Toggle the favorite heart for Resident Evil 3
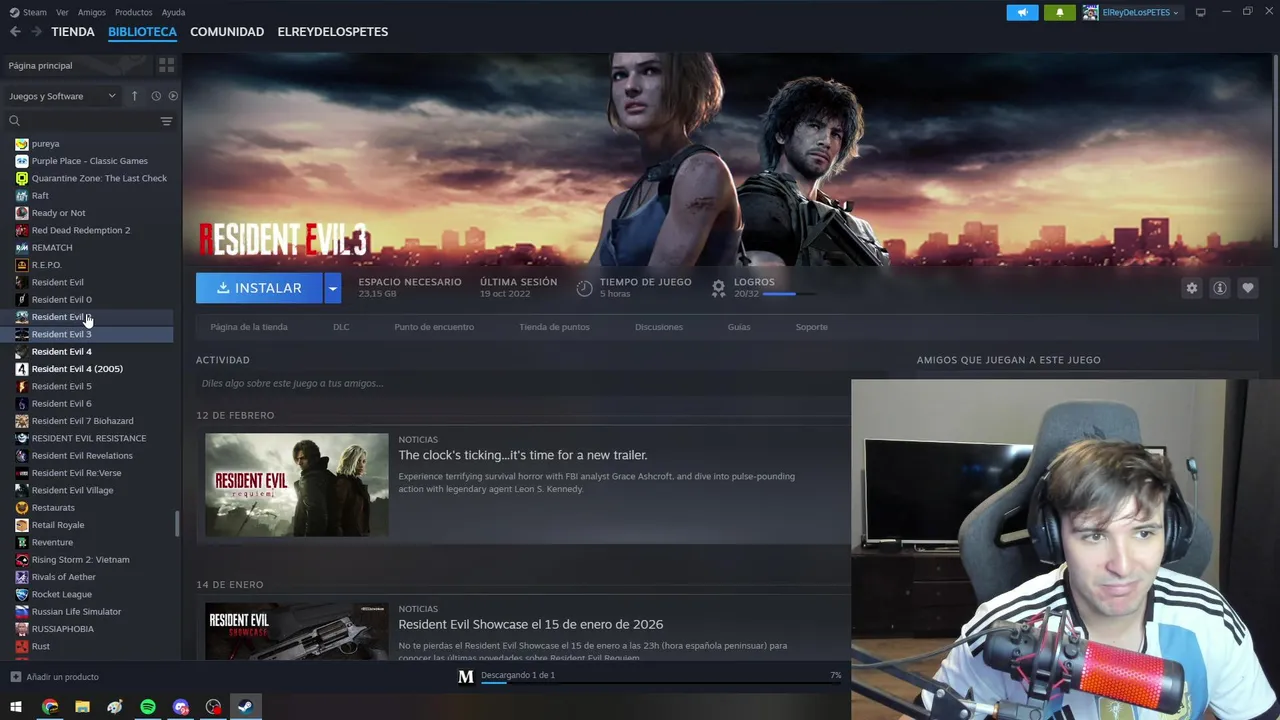Viewport: 1280px width, 720px height. [x=1247, y=288]
